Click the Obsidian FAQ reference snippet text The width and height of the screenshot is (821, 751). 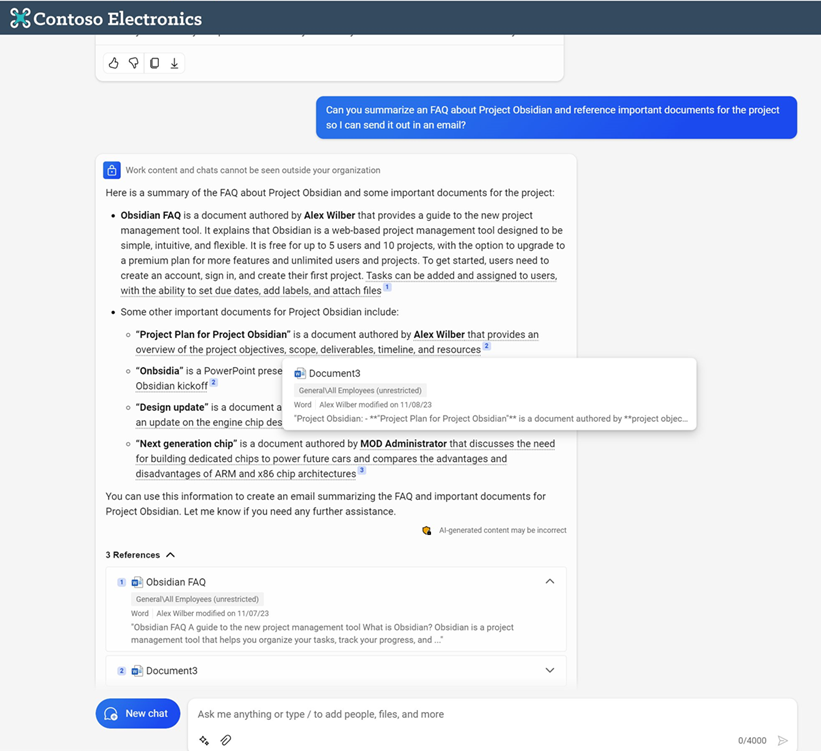click(322, 634)
